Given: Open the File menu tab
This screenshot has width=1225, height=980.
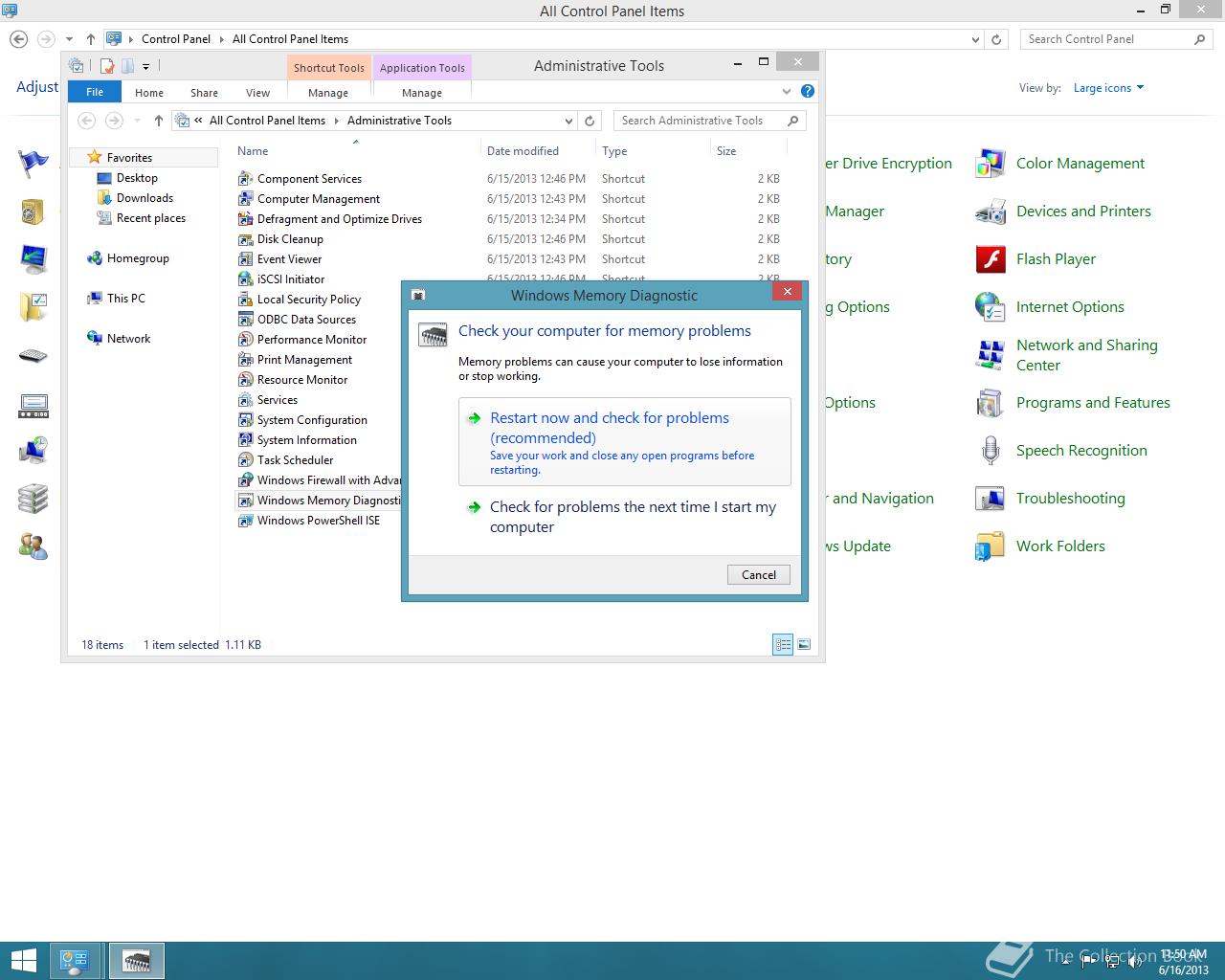Looking at the screenshot, I should point(95,92).
